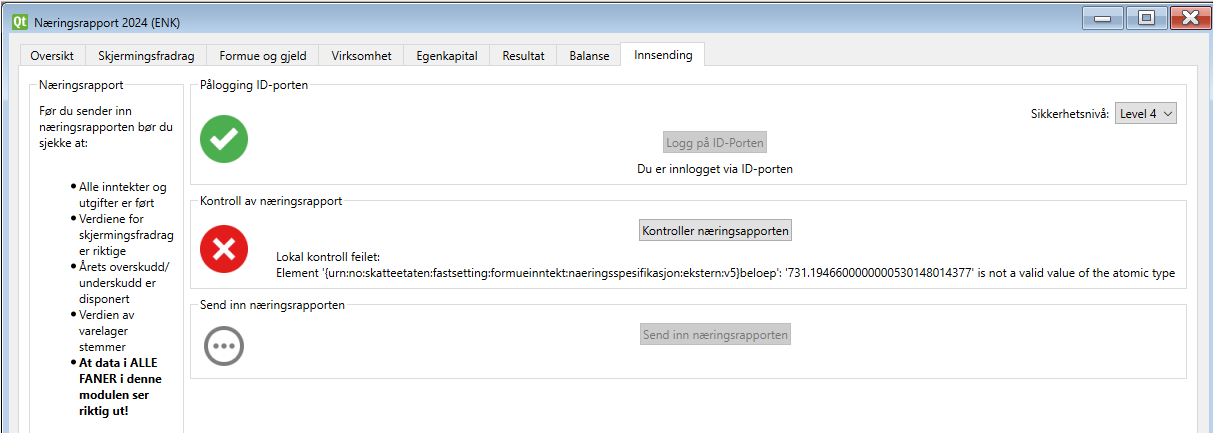Screen dimensions: 1213x433
Task: Select the Innsending tab
Action: (x=663, y=55)
